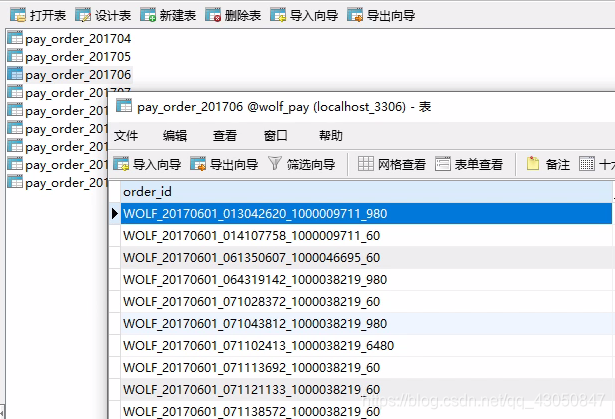The height and width of the screenshot is (419, 615).
Task: Select row WOLF_20170601_064319142_1000038219_980
Action: [x=366, y=279]
